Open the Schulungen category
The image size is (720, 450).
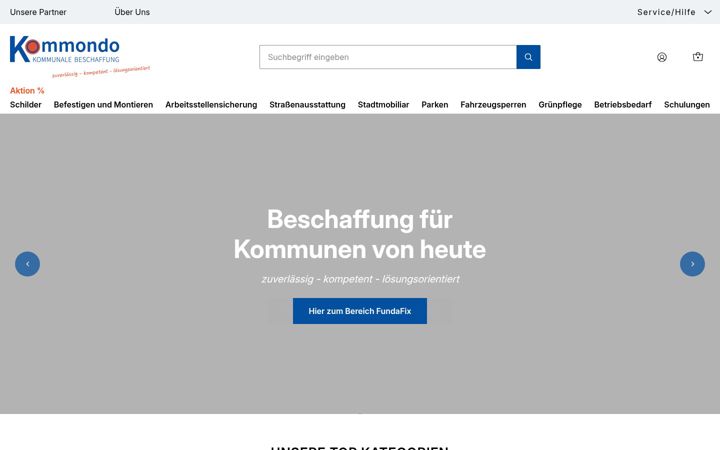687,105
